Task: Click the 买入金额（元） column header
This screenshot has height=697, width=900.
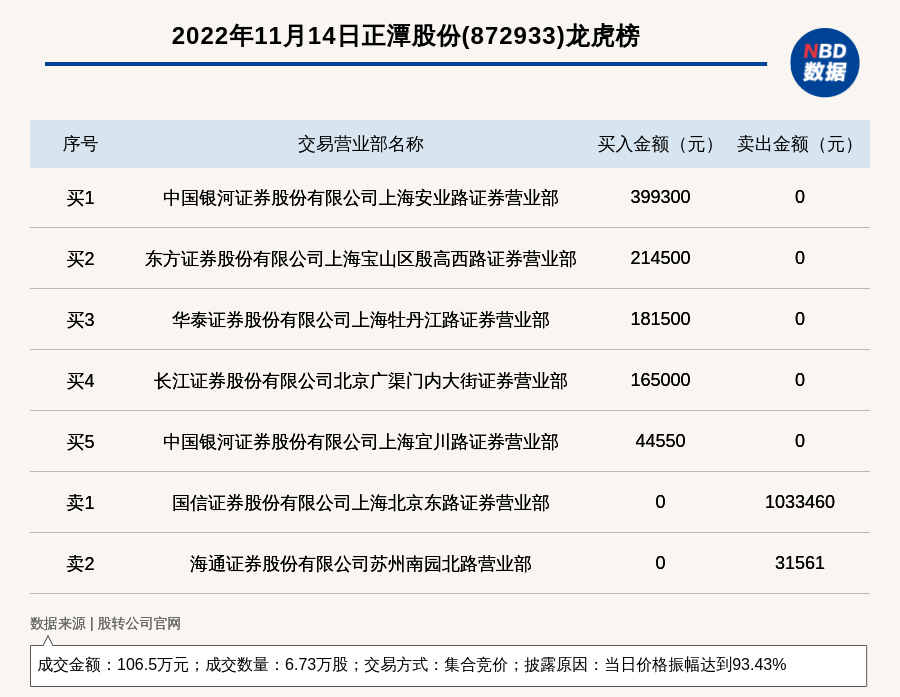Action: 660,144
